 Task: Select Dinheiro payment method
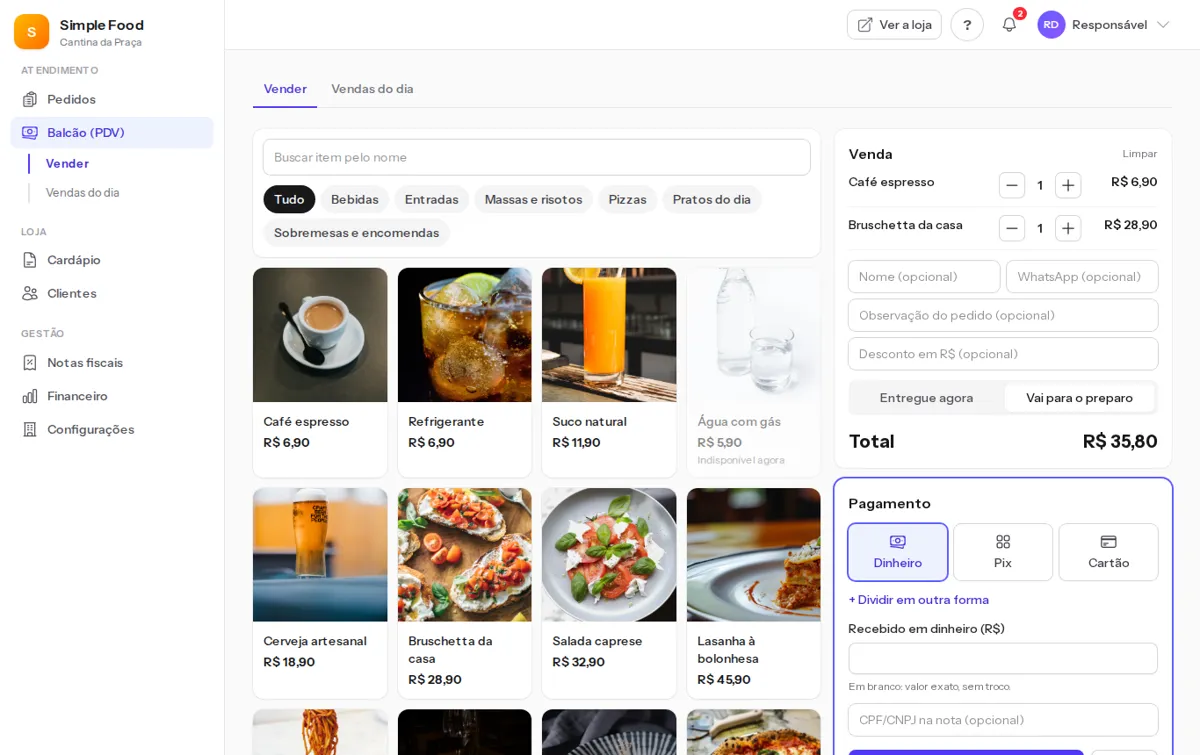(x=898, y=552)
